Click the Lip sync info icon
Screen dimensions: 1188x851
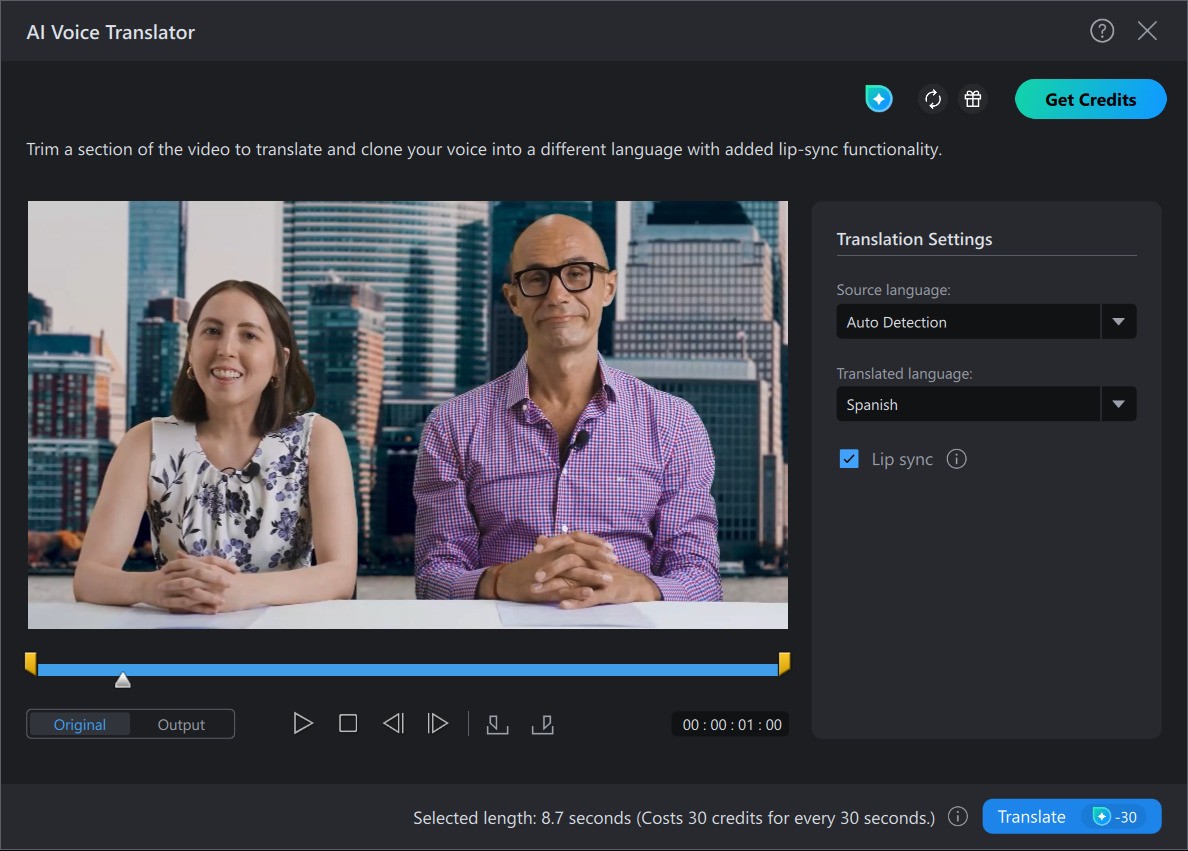point(956,459)
